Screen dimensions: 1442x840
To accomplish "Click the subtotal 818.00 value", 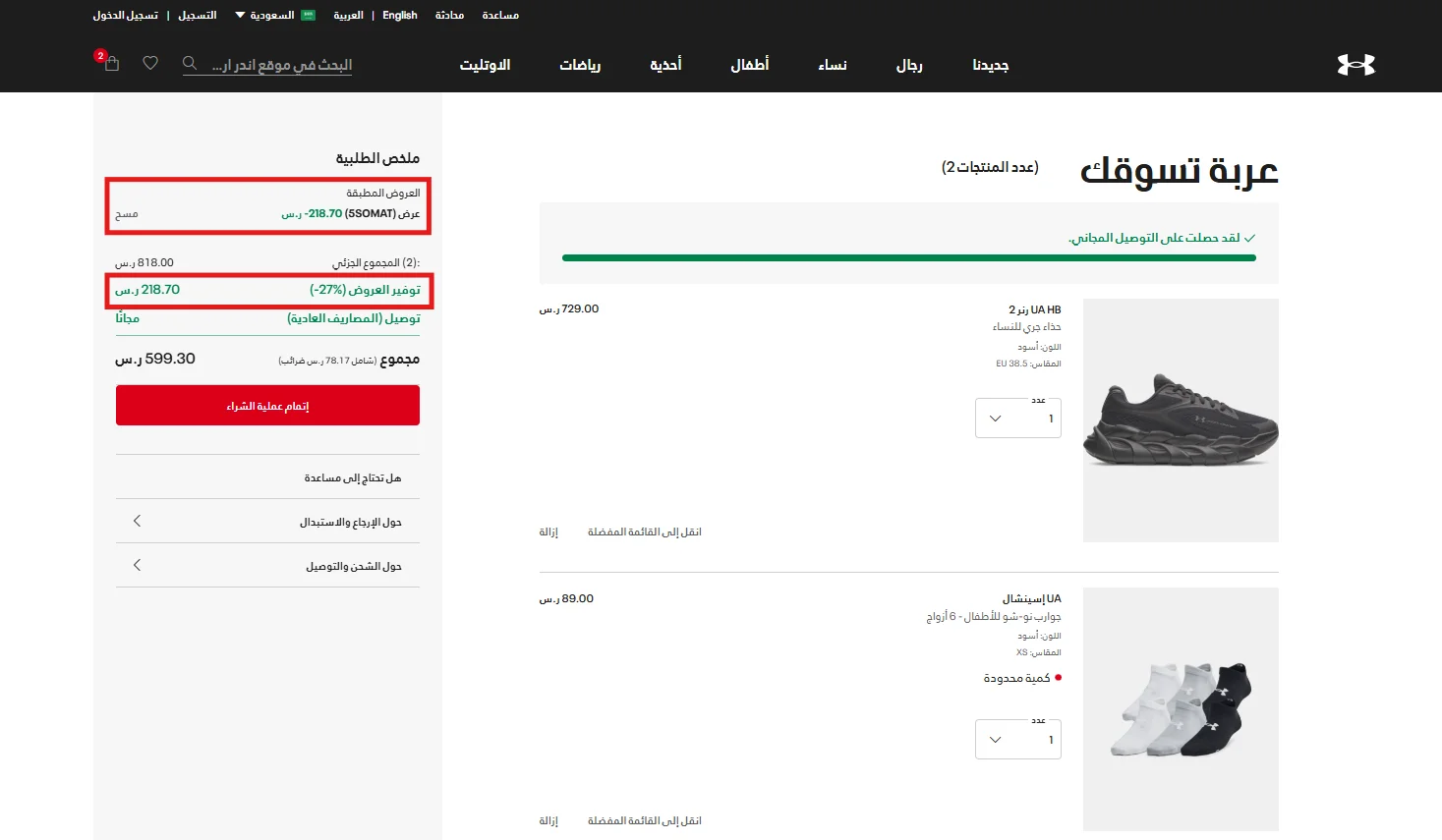I will point(144,262).
